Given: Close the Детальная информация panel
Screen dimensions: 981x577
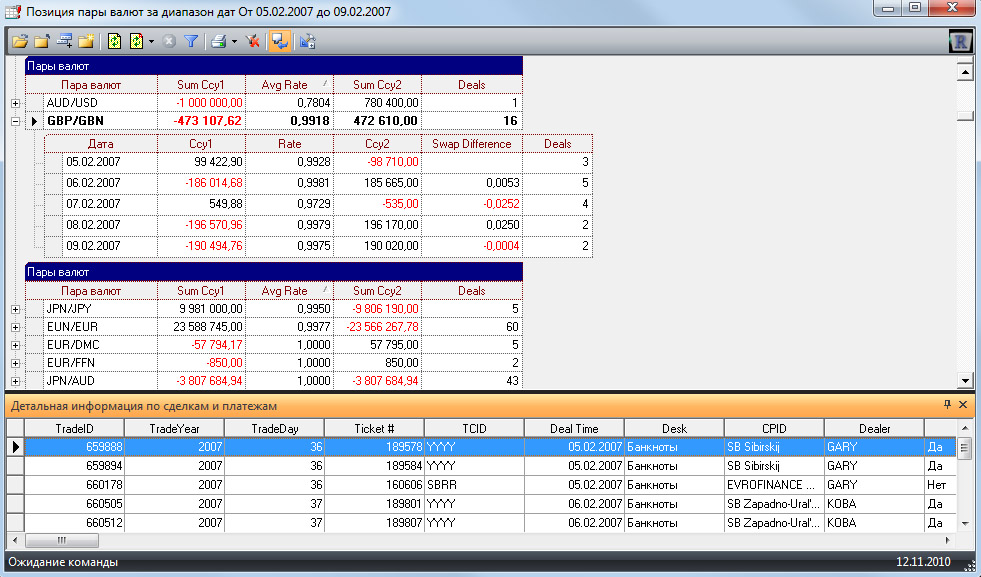Looking at the screenshot, I should [963, 405].
